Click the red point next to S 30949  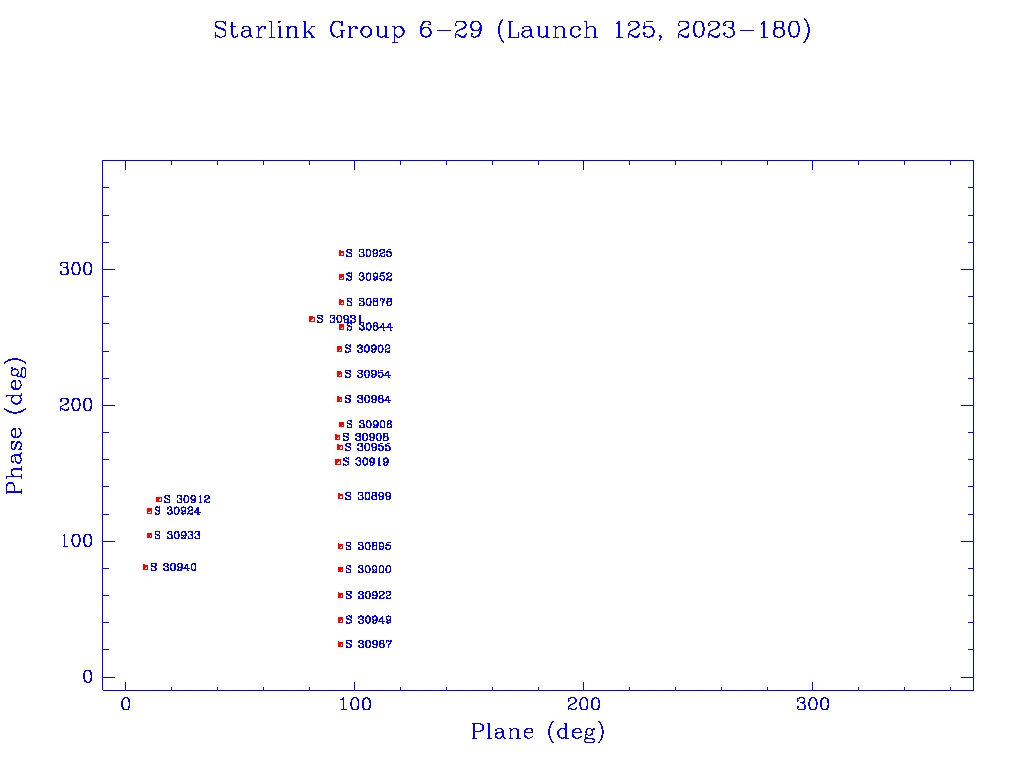(x=340, y=620)
